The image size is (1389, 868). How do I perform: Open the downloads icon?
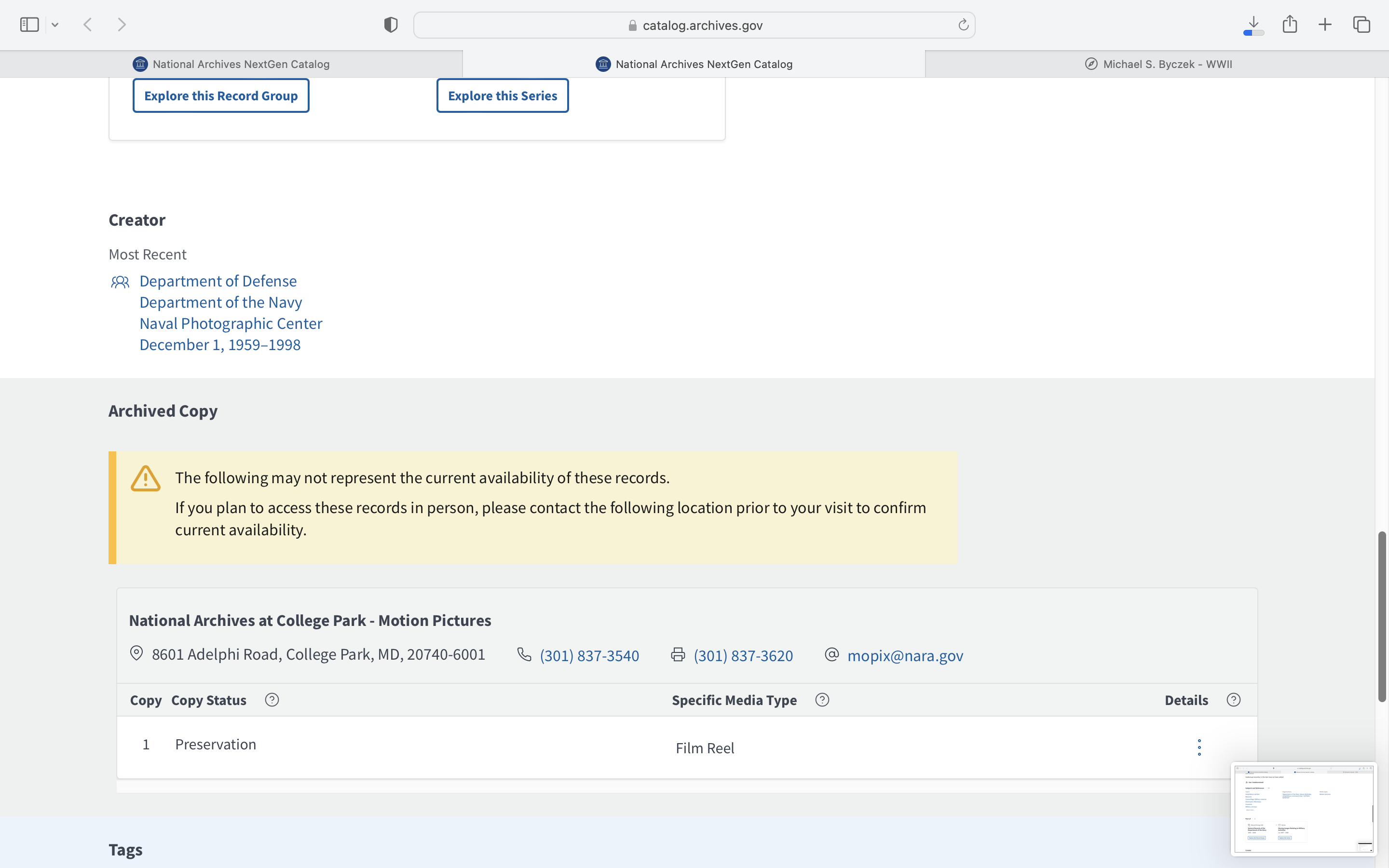click(x=1253, y=25)
